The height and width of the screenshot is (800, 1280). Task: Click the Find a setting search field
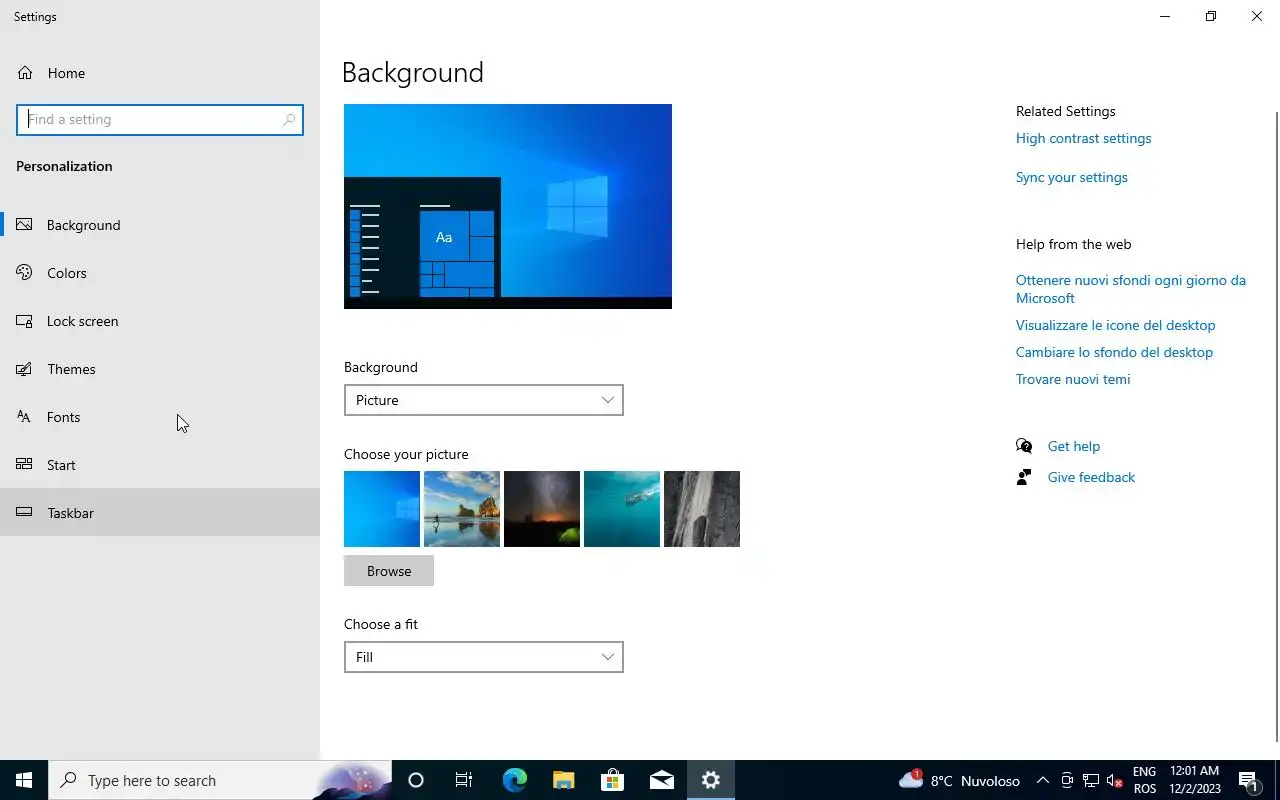[x=160, y=120]
